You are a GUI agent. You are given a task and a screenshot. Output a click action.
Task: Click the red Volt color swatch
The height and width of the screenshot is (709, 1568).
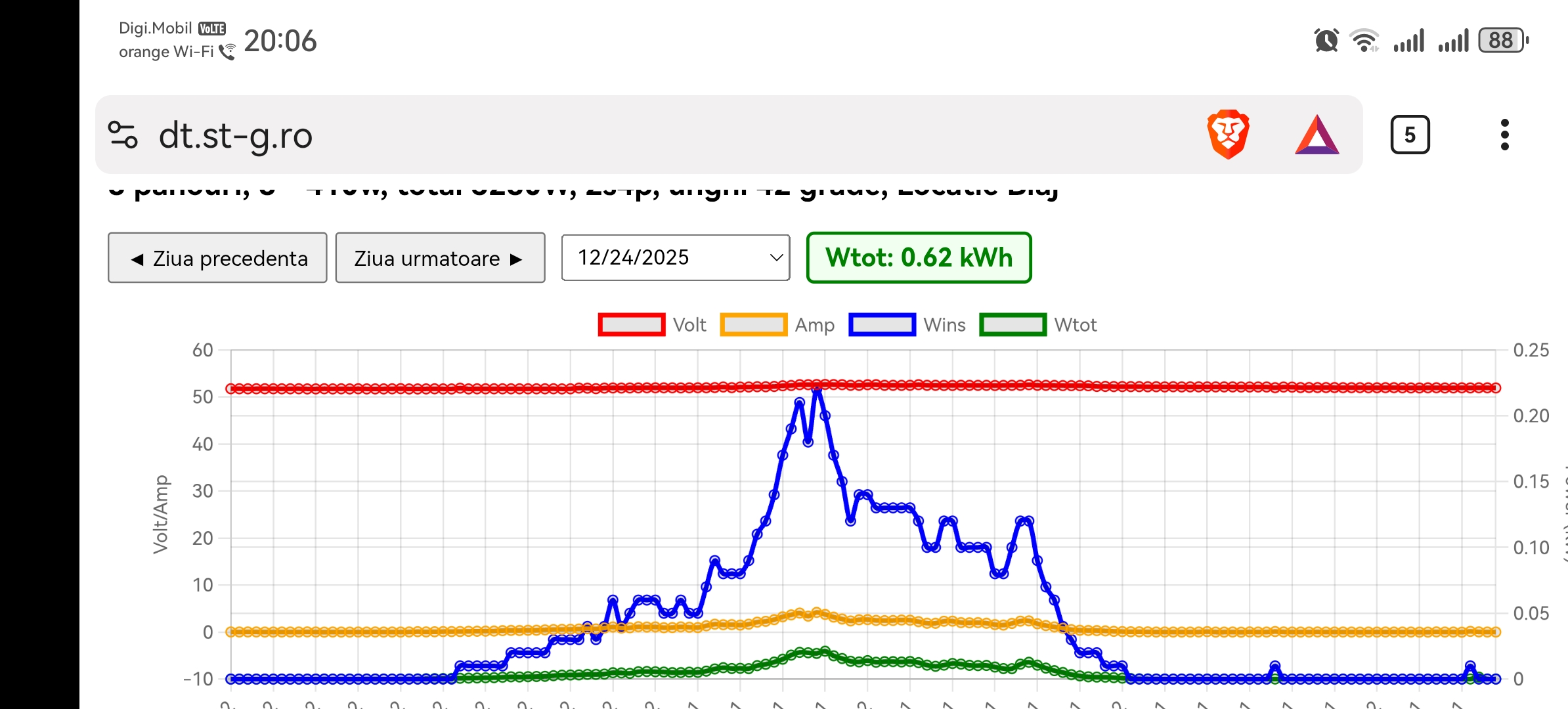click(x=631, y=325)
